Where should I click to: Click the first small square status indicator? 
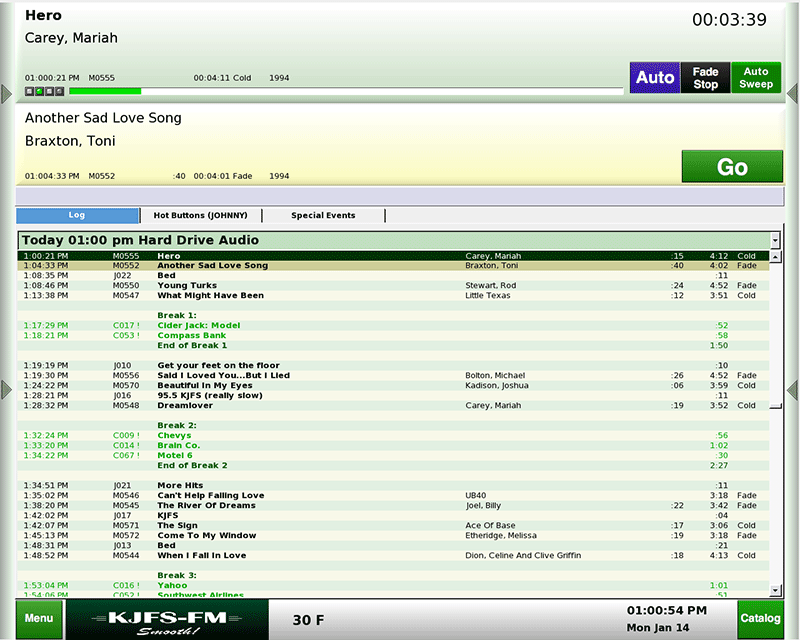pyautogui.click(x=29, y=91)
